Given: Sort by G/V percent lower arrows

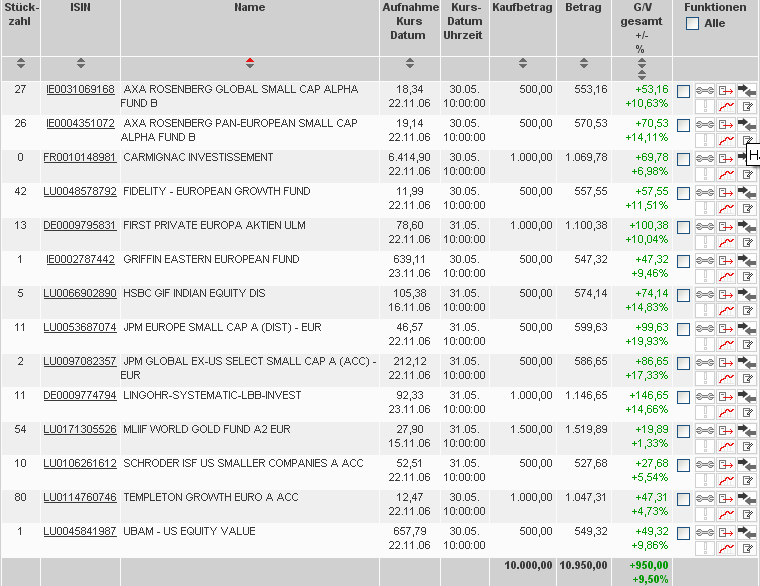Looking at the screenshot, I should coord(642,75).
